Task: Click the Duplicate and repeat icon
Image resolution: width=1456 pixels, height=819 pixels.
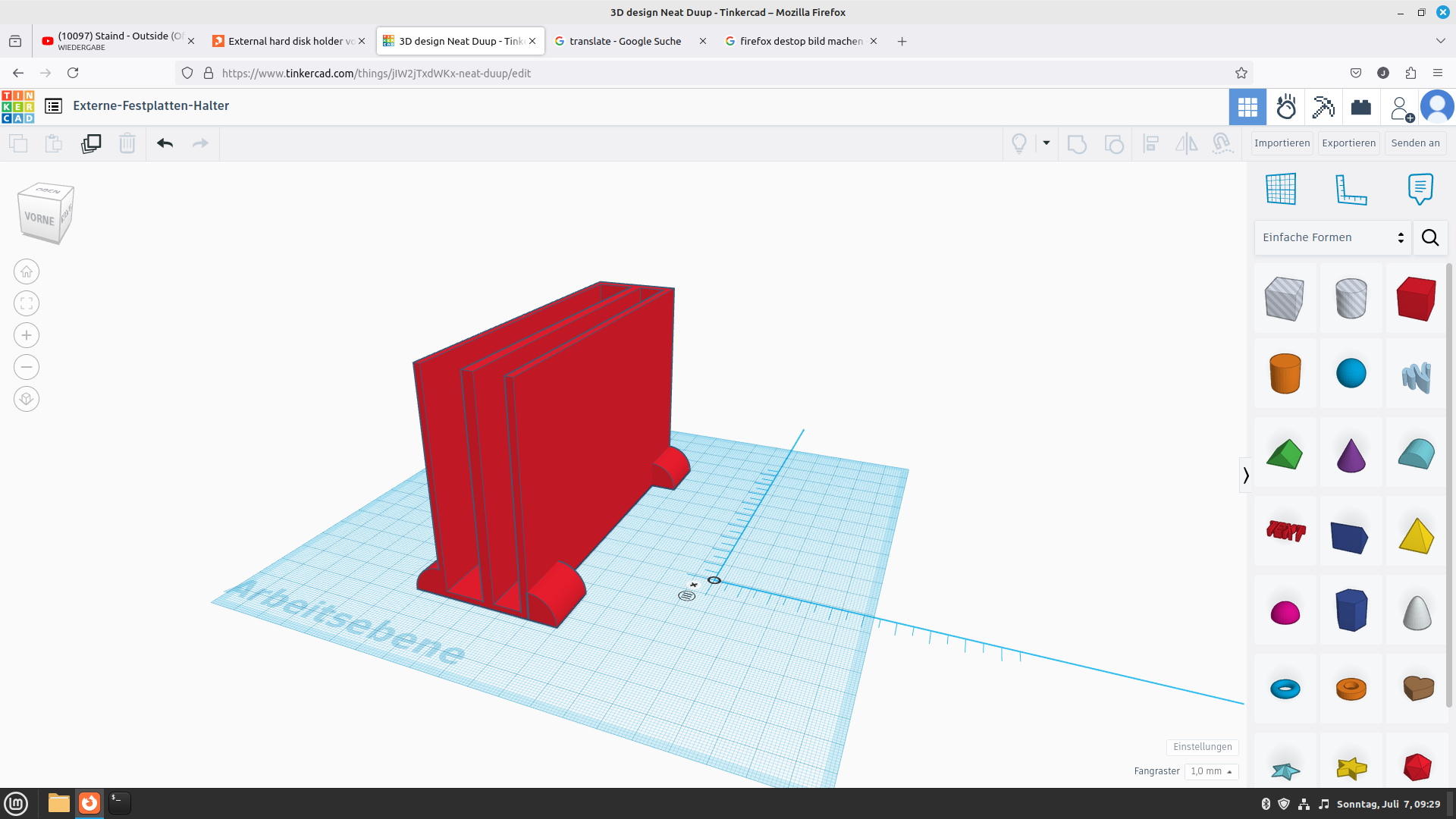Action: click(x=91, y=143)
